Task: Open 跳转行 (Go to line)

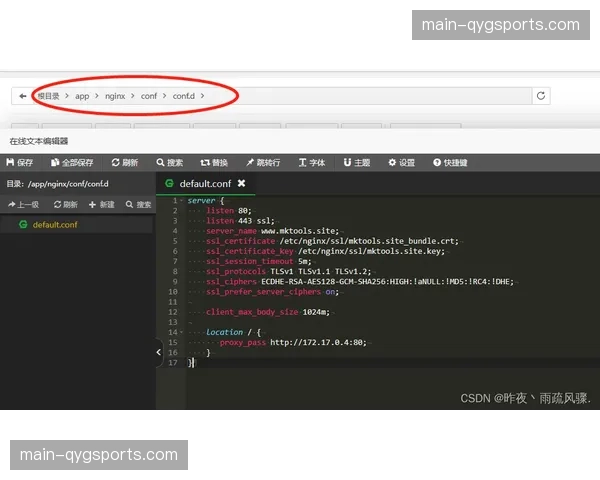Action: (x=263, y=162)
